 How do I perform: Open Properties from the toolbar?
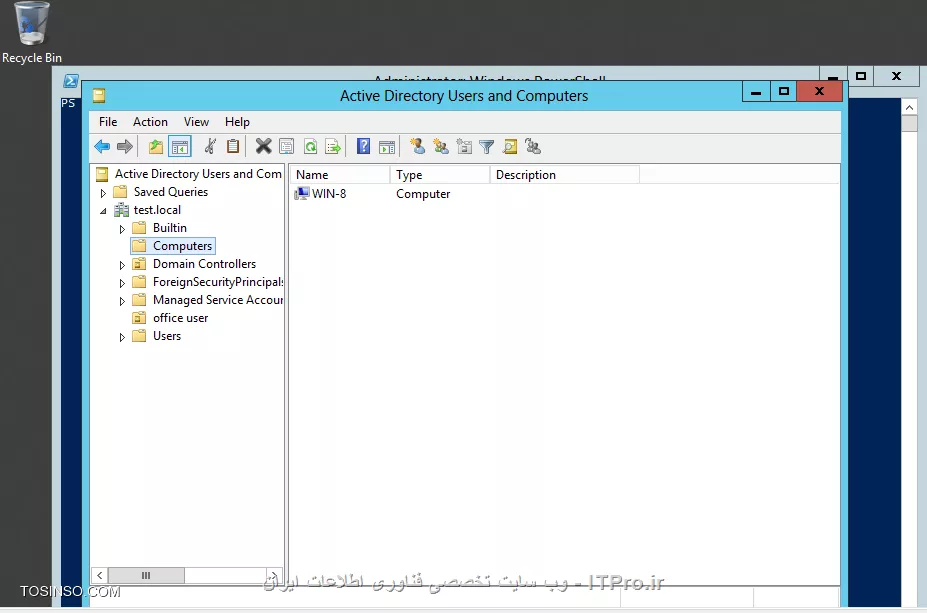coord(287,146)
